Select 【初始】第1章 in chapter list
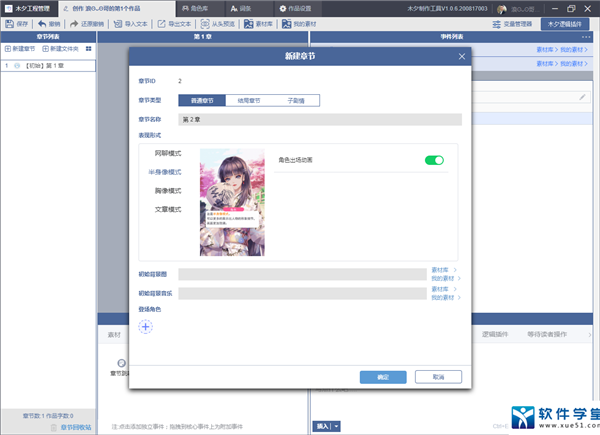The image size is (600, 435). [48, 66]
